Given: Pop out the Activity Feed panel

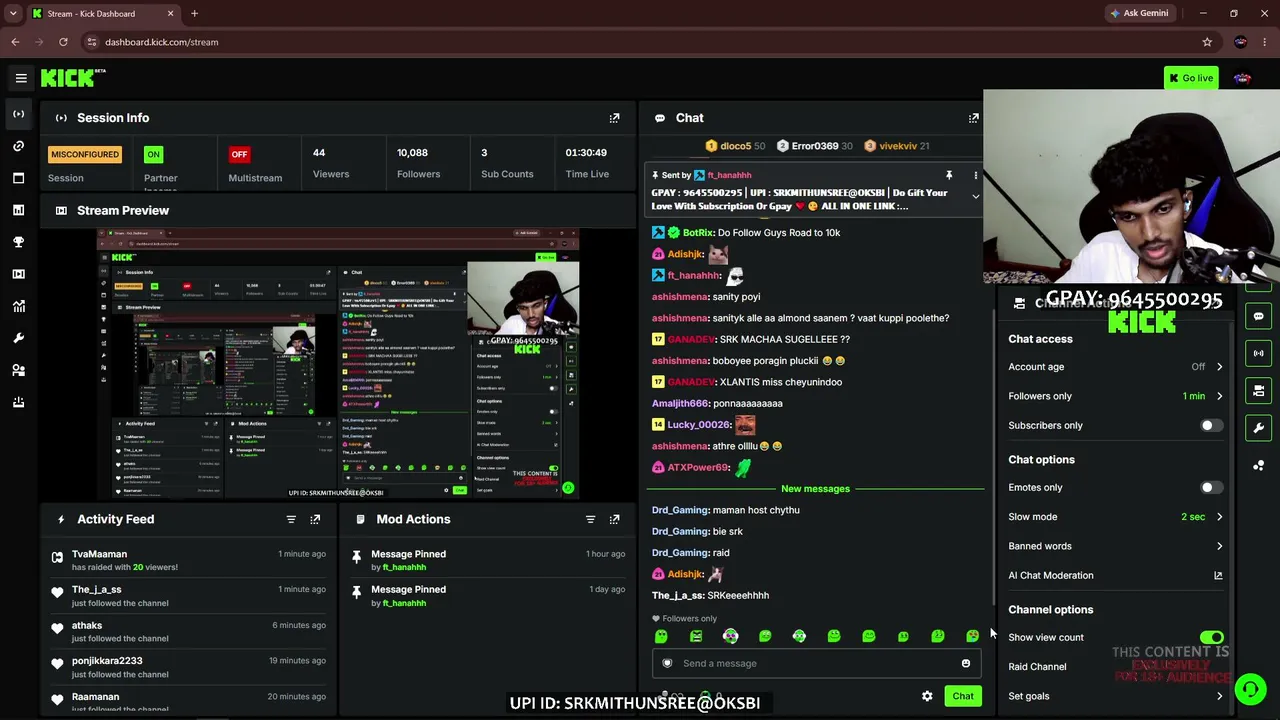Looking at the screenshot, I should (315, 519).
